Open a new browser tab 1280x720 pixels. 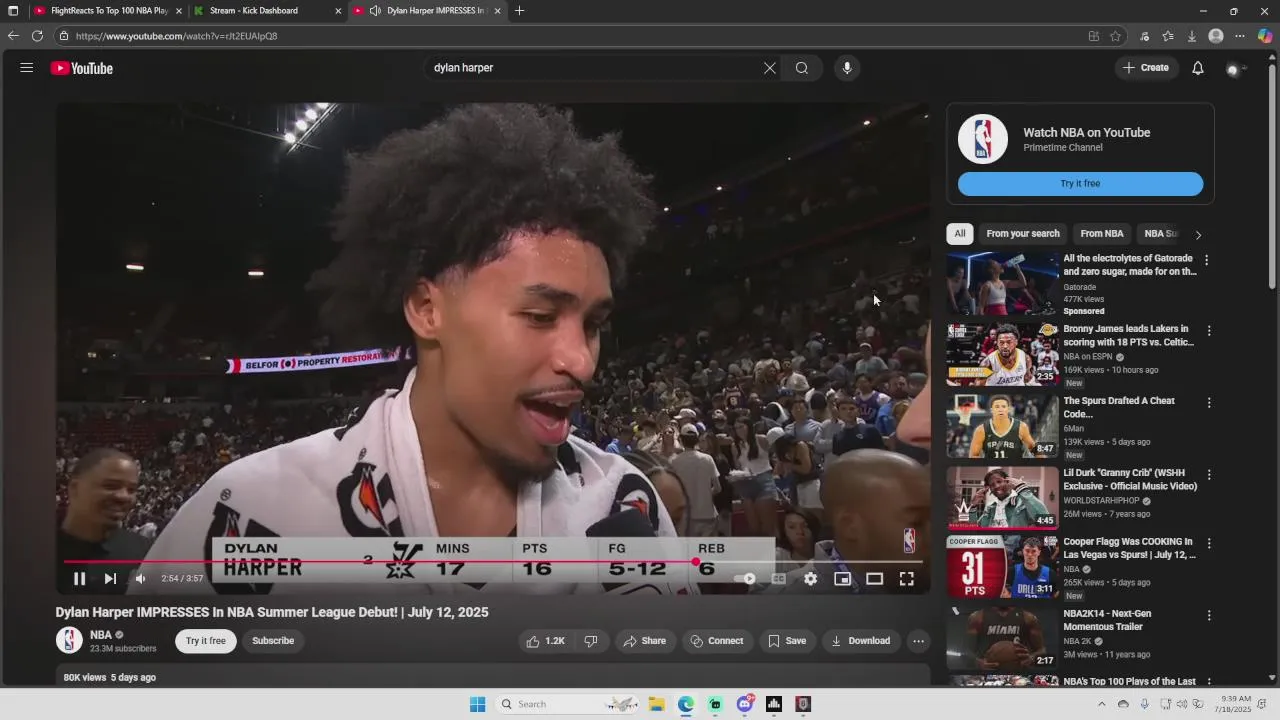pos(519,11)
